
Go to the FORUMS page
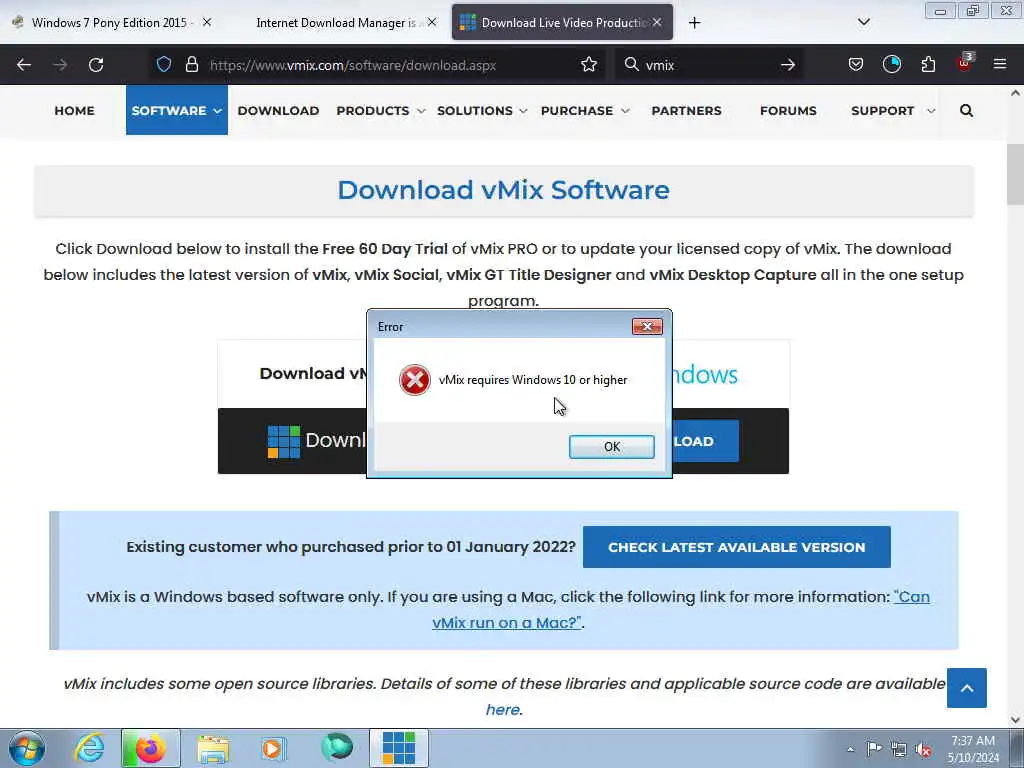pyautogui.click(x=788, y=110)
